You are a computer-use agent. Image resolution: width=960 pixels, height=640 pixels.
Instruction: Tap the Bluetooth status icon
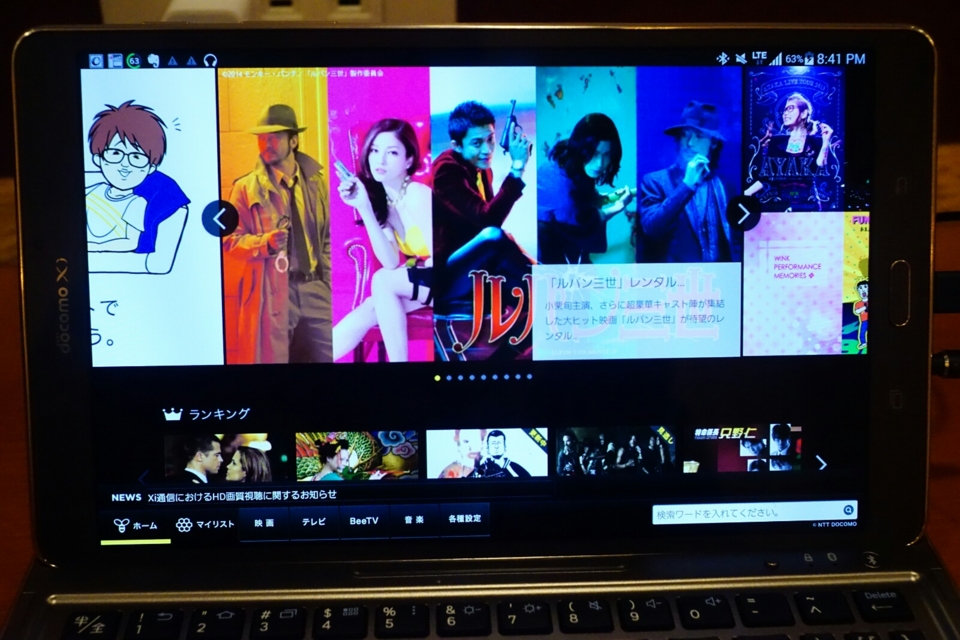[x=722, y=58]
